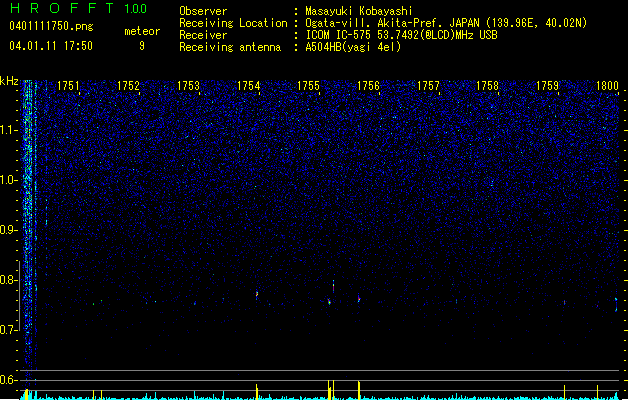Select the filename 0401111750.png
The height and width of the screenshot is (400, 629).
[x=51, y=26]
